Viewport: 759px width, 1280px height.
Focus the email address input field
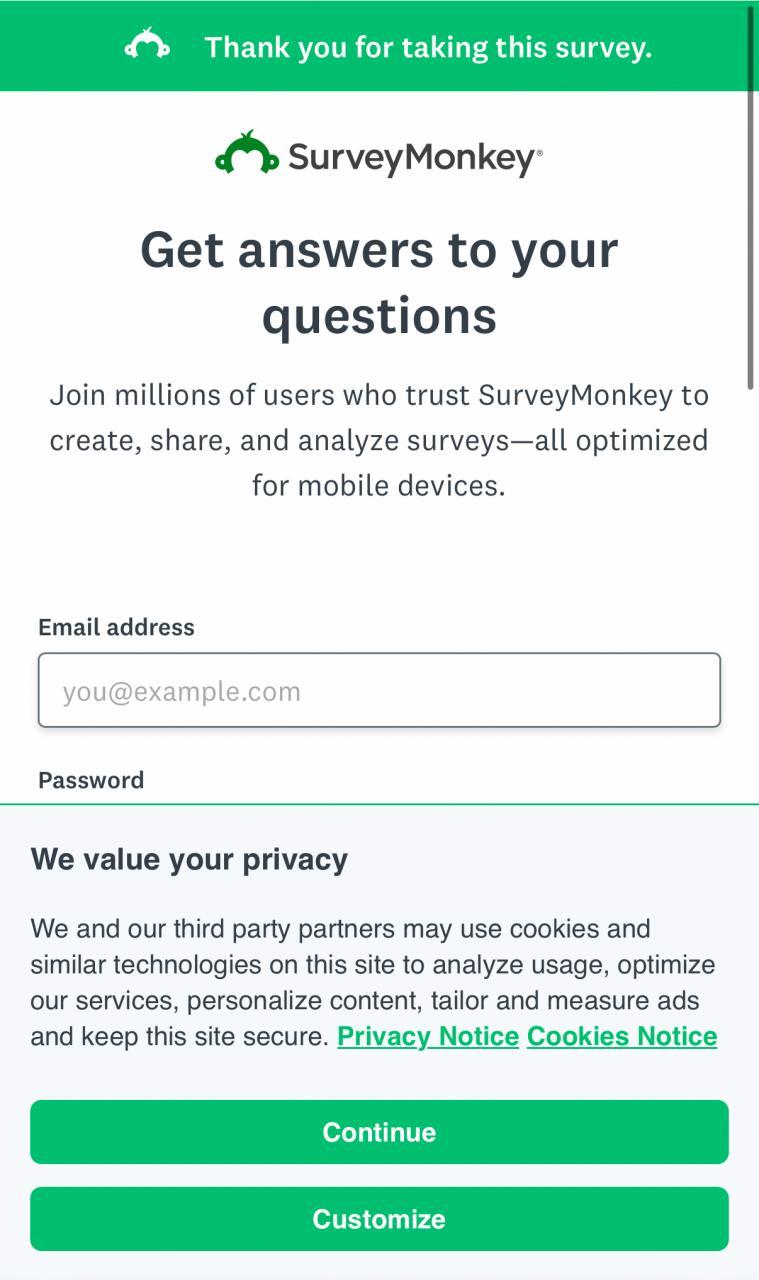click(x=379, y=691)
